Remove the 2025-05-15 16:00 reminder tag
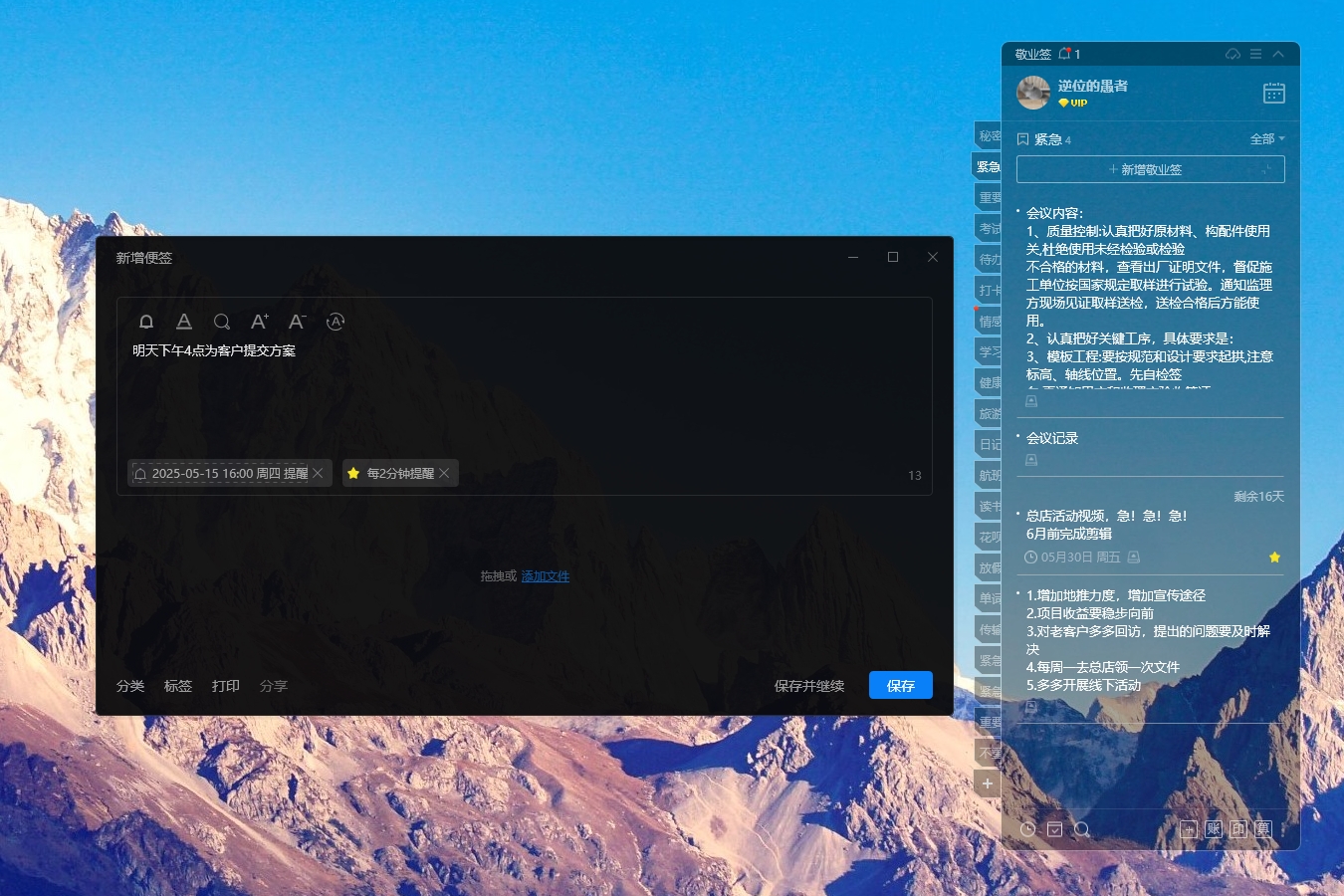The width and height of the screenshot is (1344, 896). pyautogui.click(x=319, y=473)
